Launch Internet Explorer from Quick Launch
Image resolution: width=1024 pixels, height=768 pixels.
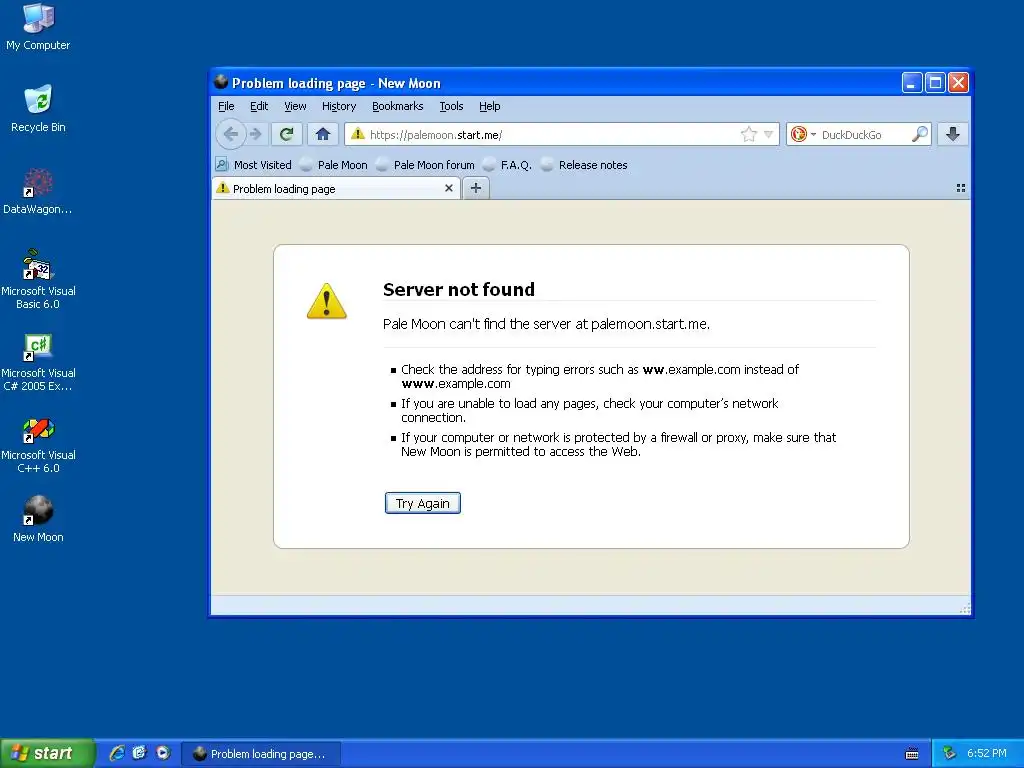pyautogui.click(x=117, y=753)
